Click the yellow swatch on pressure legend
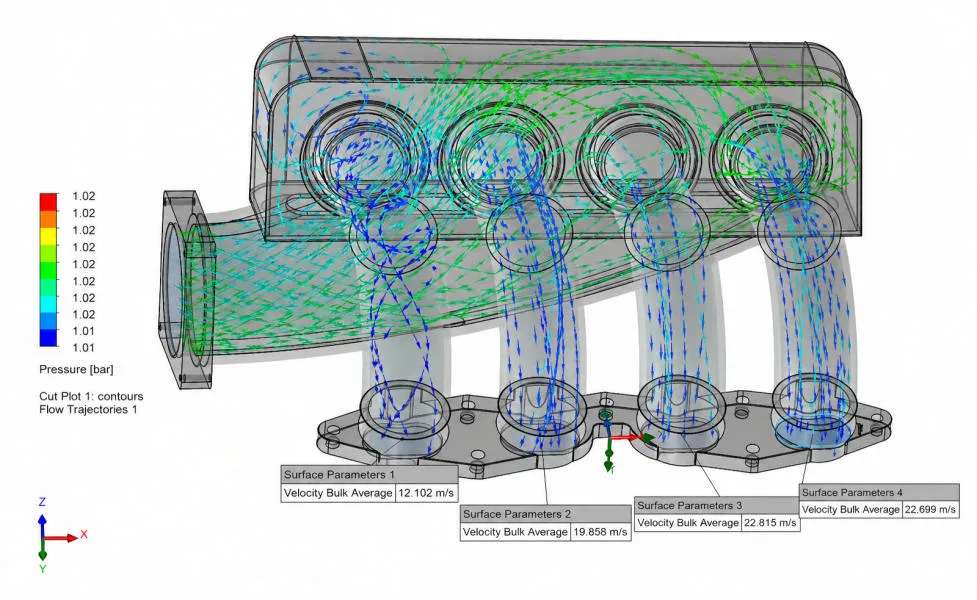977x600 pixels. tap(49, 236)
